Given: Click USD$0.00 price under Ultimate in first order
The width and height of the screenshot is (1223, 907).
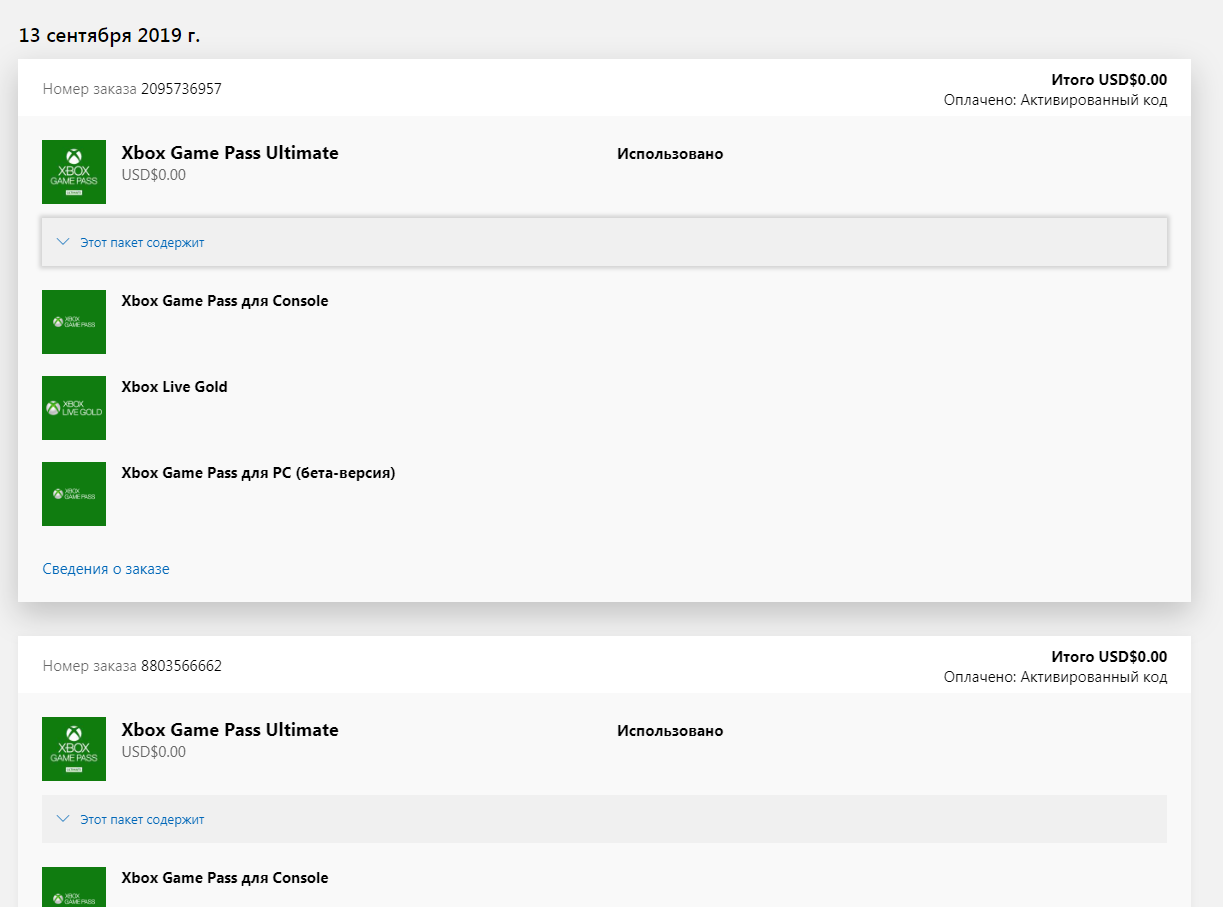Looking at the screenshot, I should click(153, 175).
